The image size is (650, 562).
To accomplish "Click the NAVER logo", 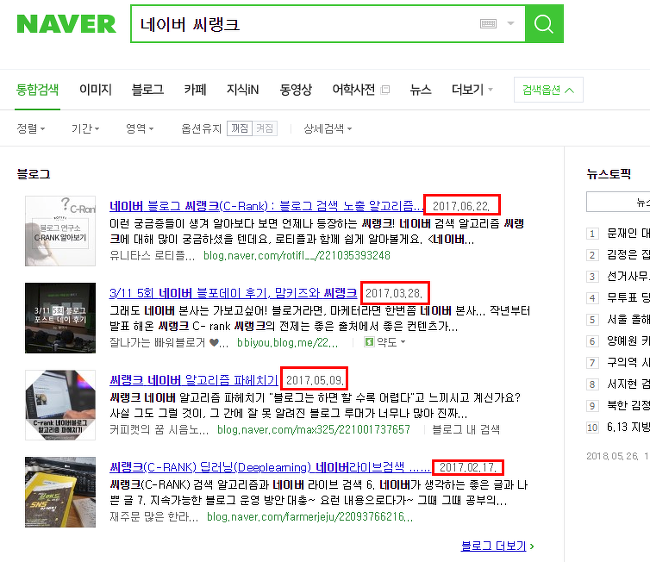I will coord(66,24).
